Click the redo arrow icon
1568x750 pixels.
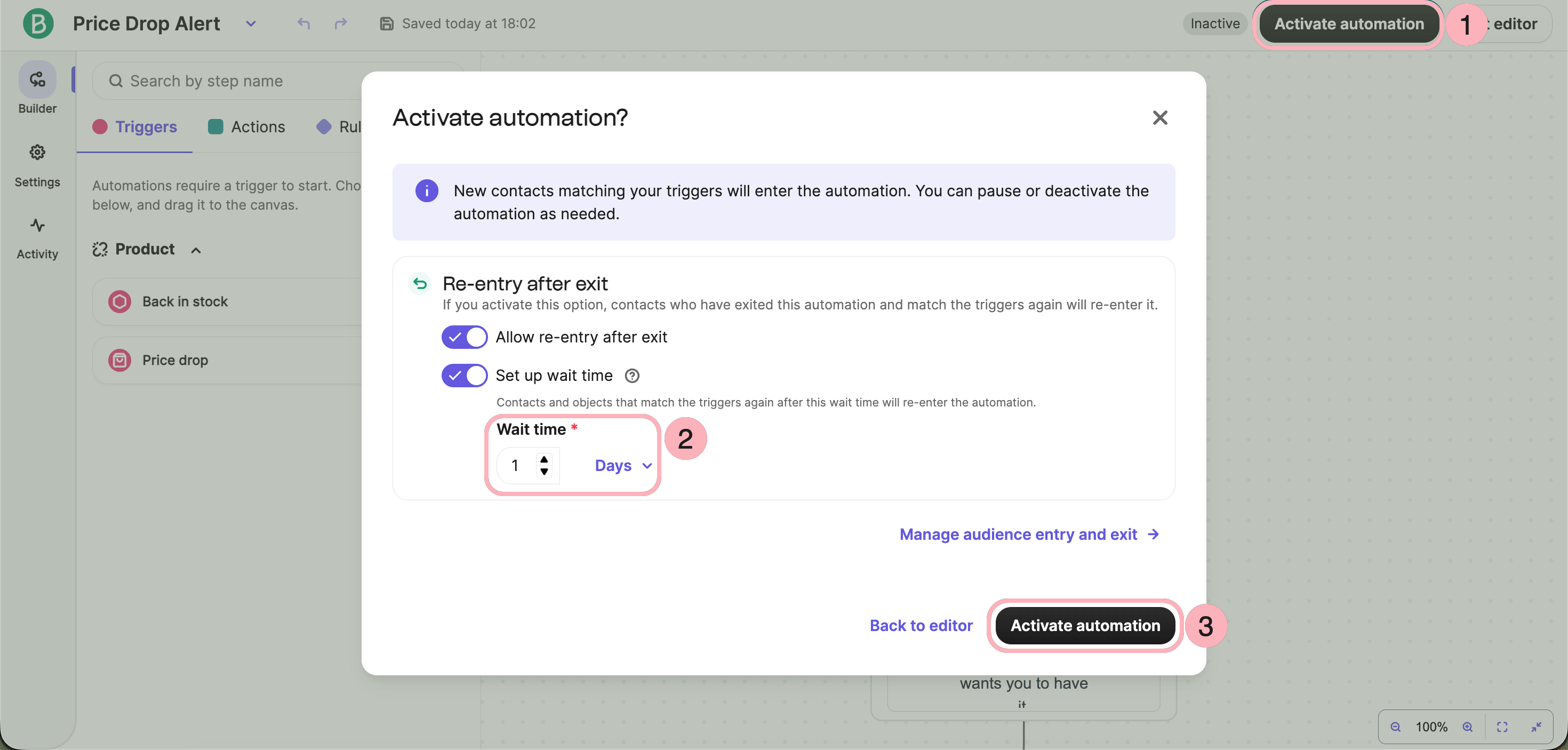pyautogui.click(x=341, y=24)
